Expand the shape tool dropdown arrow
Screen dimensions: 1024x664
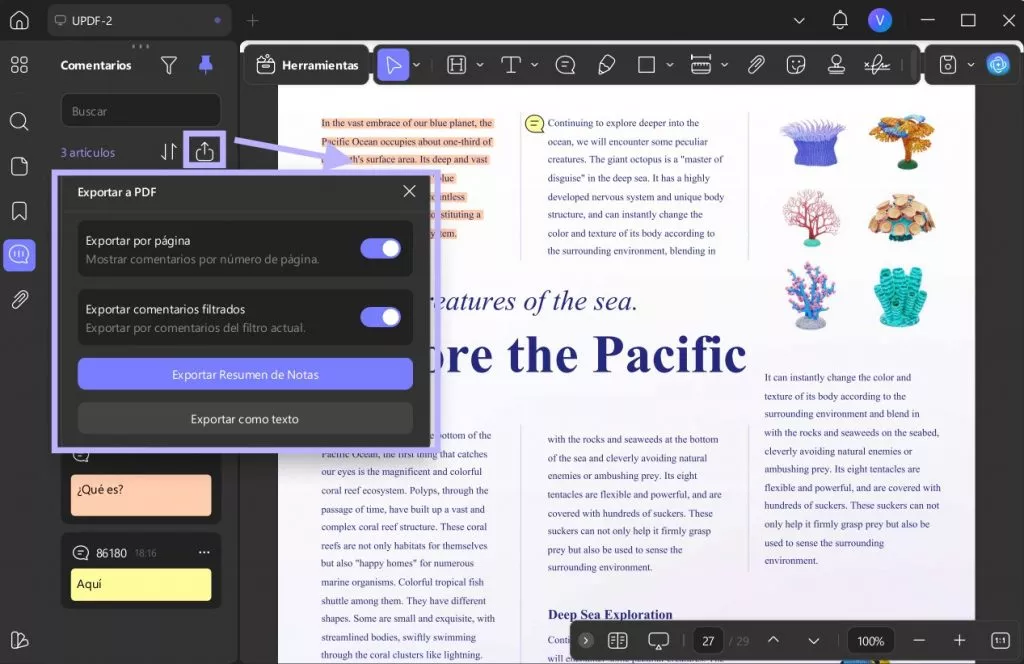670,65
